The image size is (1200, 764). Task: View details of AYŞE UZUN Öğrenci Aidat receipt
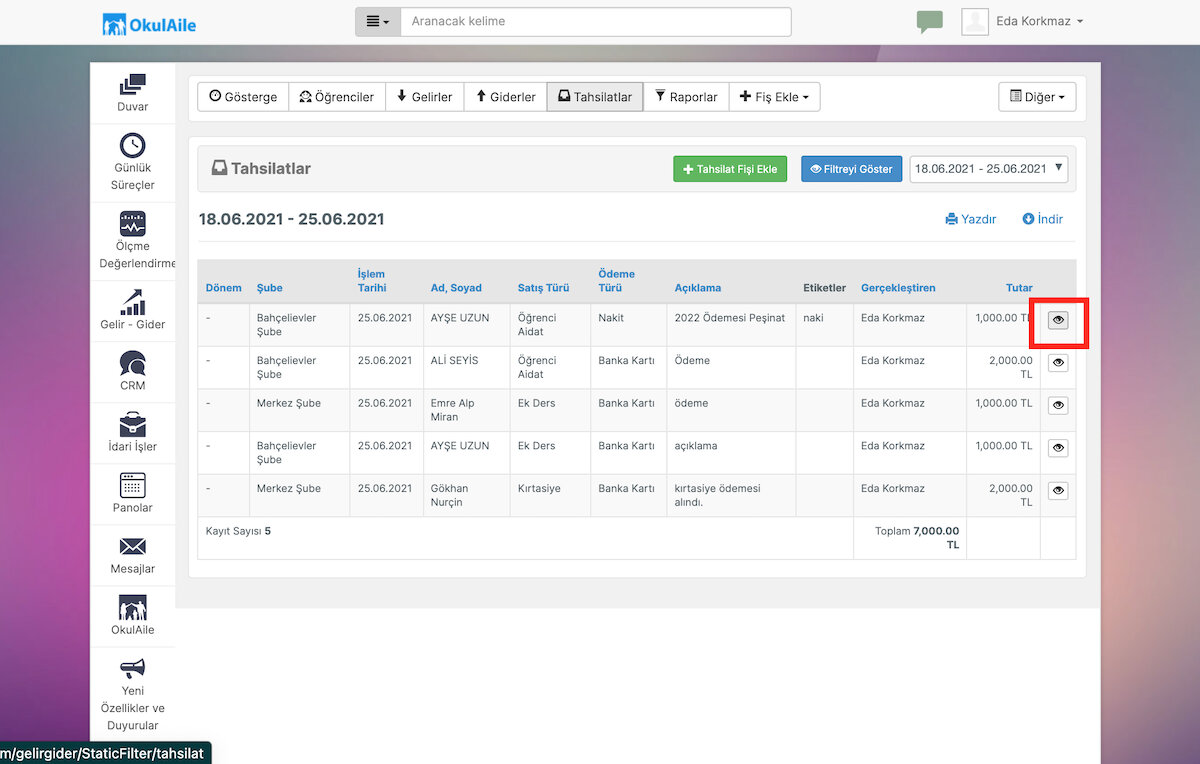tap(1058, 320)
